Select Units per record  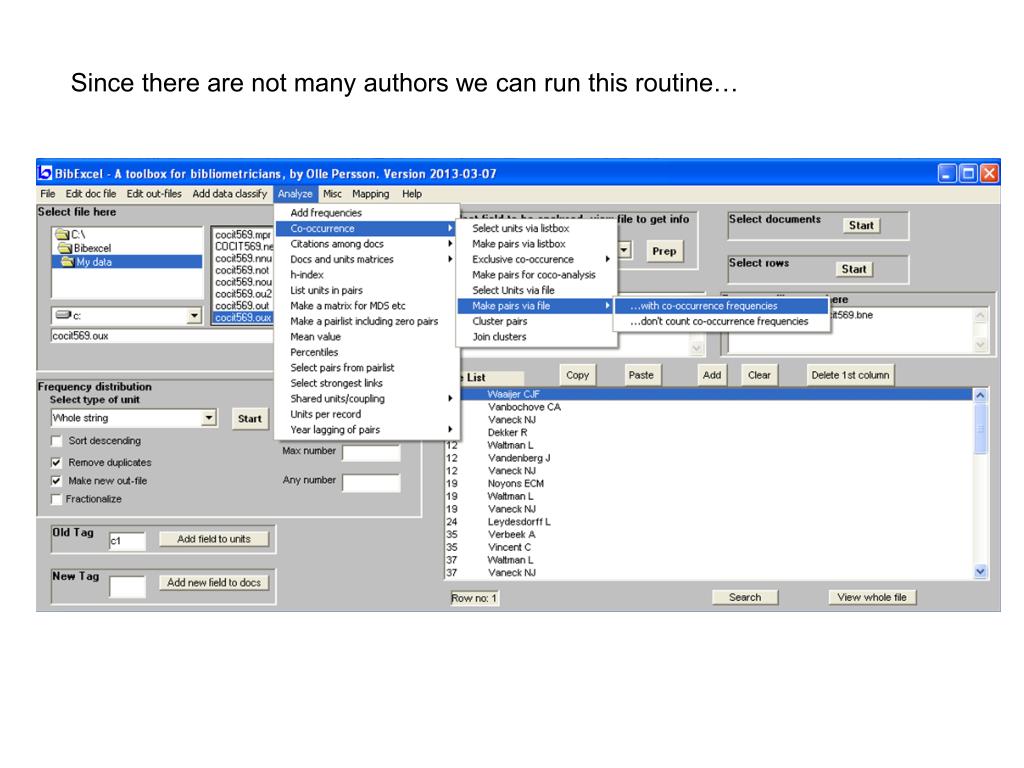coord(366,414)
